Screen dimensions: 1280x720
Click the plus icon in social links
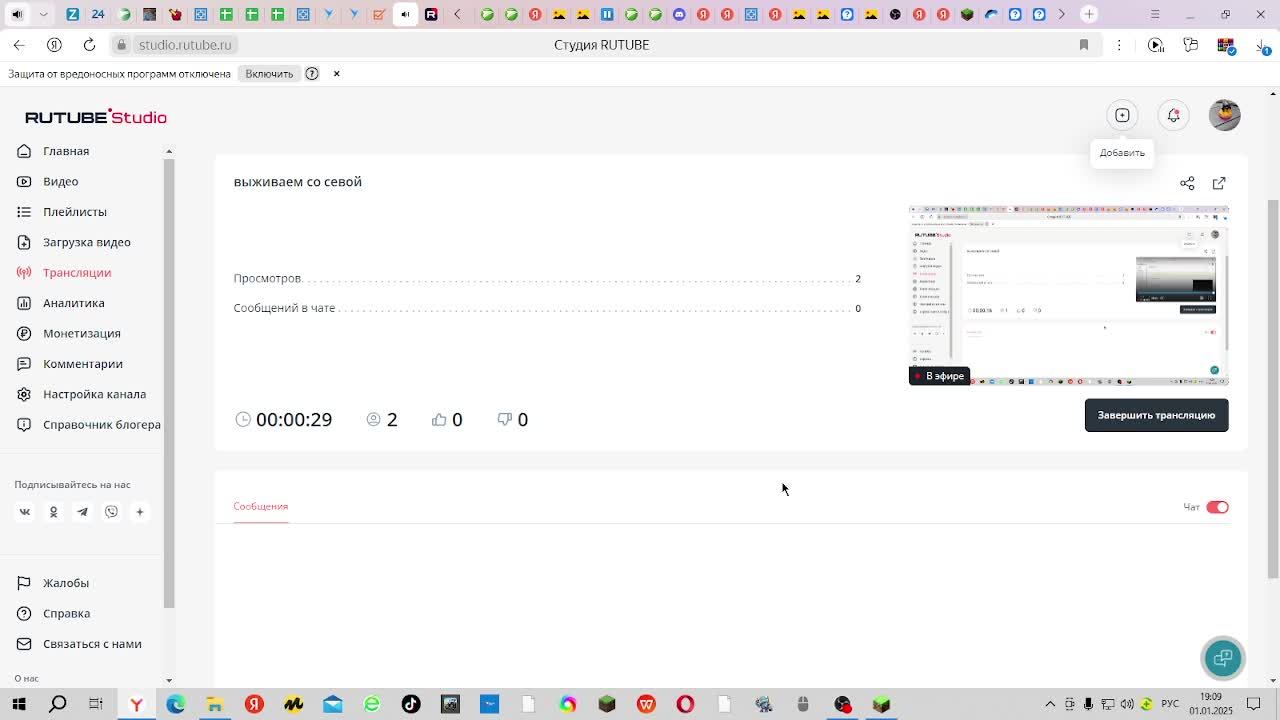click(140, 512)
